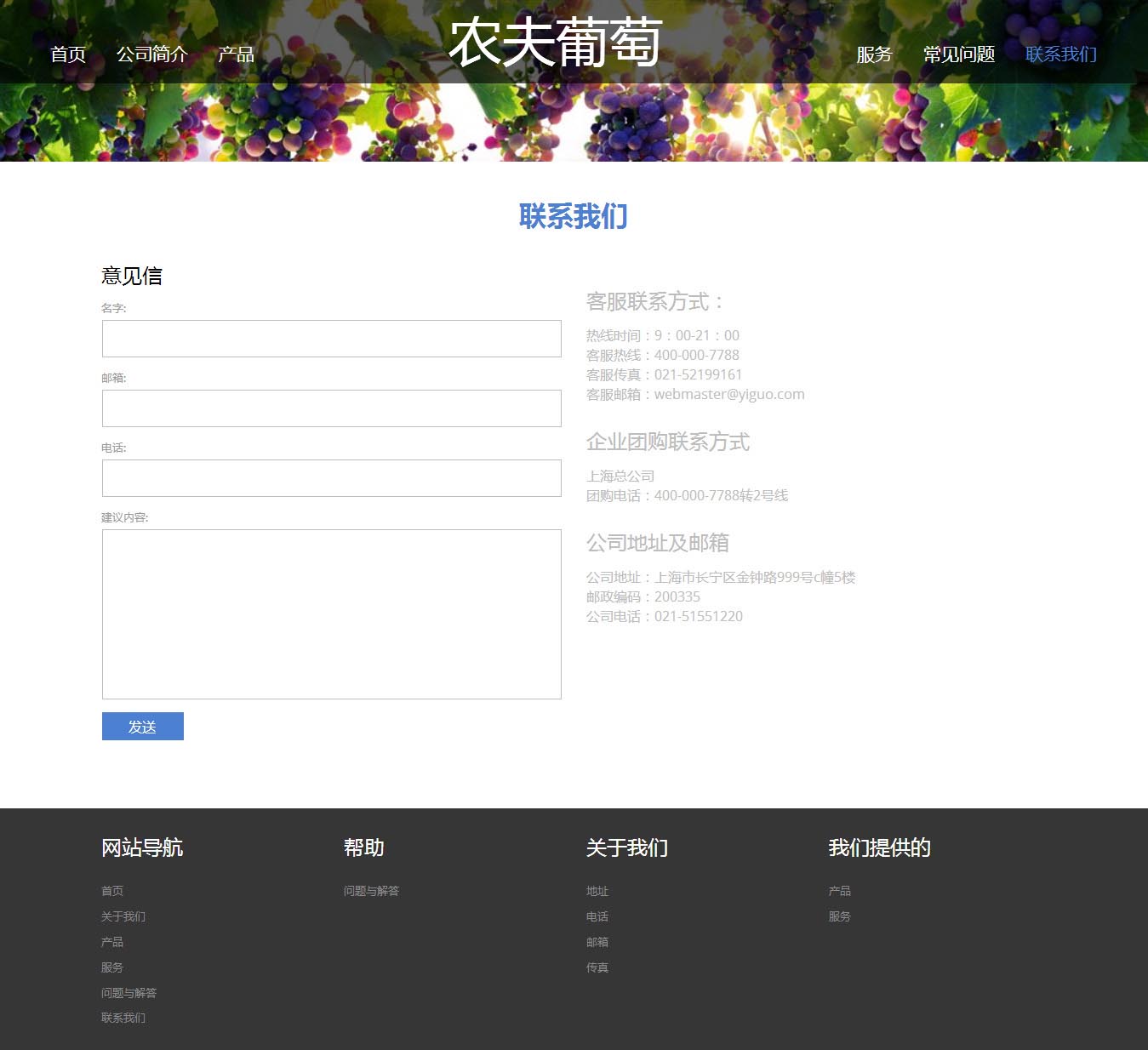This screenshot has width=1148, height=1050.
Task: Open footer 问题与解答 link under 网站导航
Action: [129, 993]
